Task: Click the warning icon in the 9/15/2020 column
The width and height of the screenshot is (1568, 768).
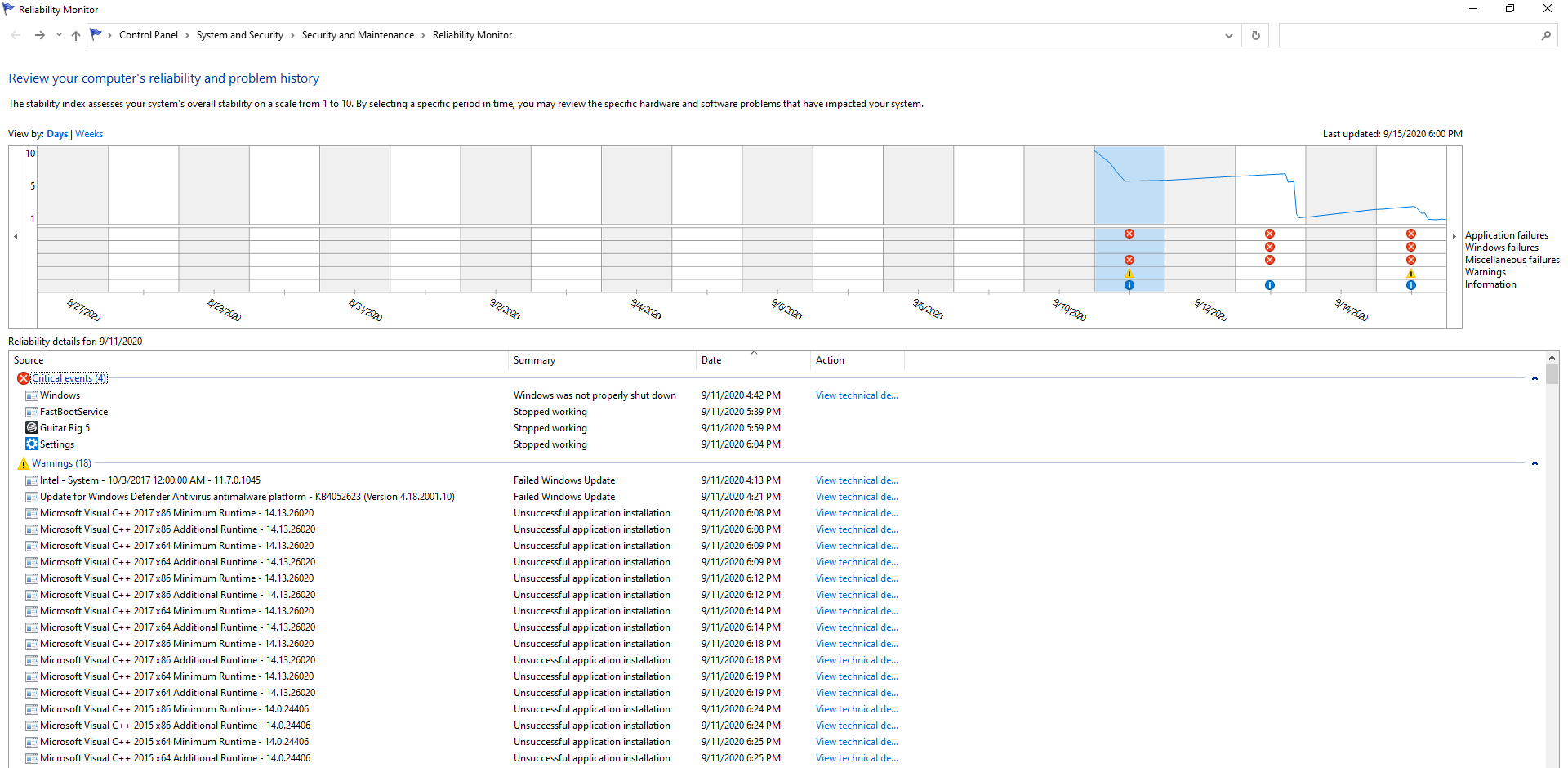Action: tap(1411, 273)
